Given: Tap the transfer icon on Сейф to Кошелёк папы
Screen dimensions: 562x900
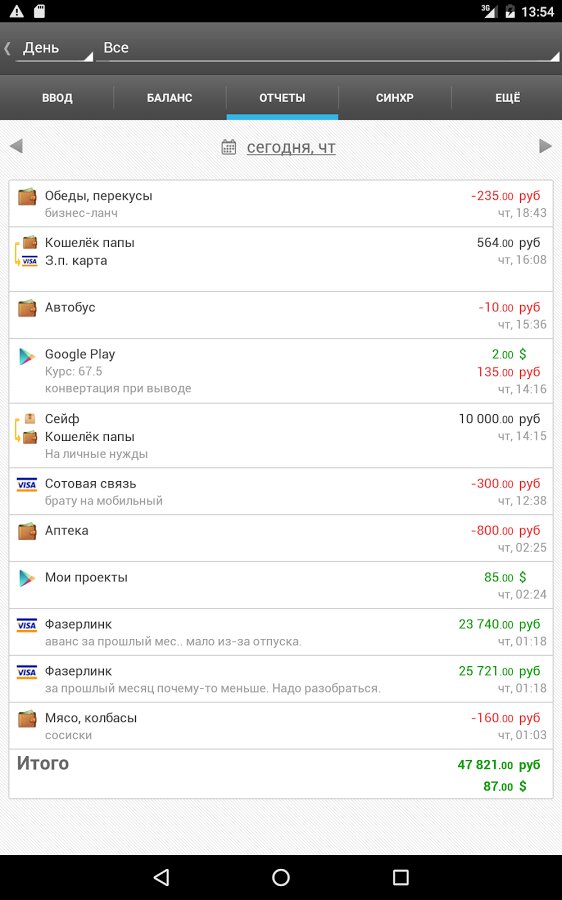Looking at the screenshot, I should (26, 428).
